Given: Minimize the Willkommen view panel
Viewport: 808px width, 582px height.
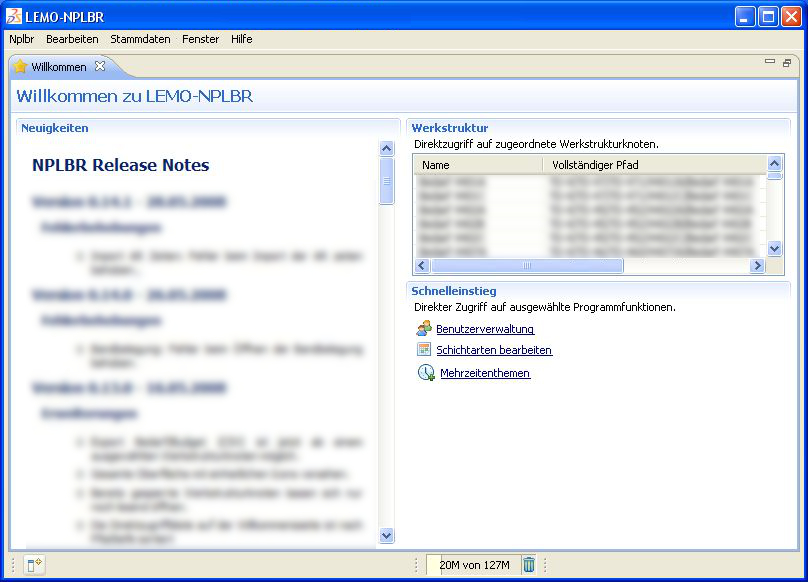Looking at the screenshot, I should point(770,62).
